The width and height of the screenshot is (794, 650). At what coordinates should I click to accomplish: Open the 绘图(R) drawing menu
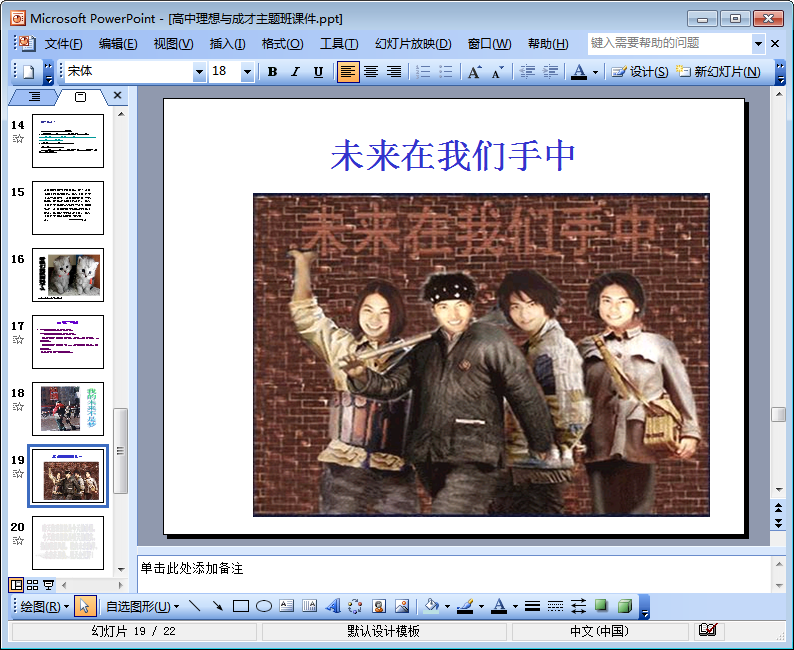click(x=45, y=606)
